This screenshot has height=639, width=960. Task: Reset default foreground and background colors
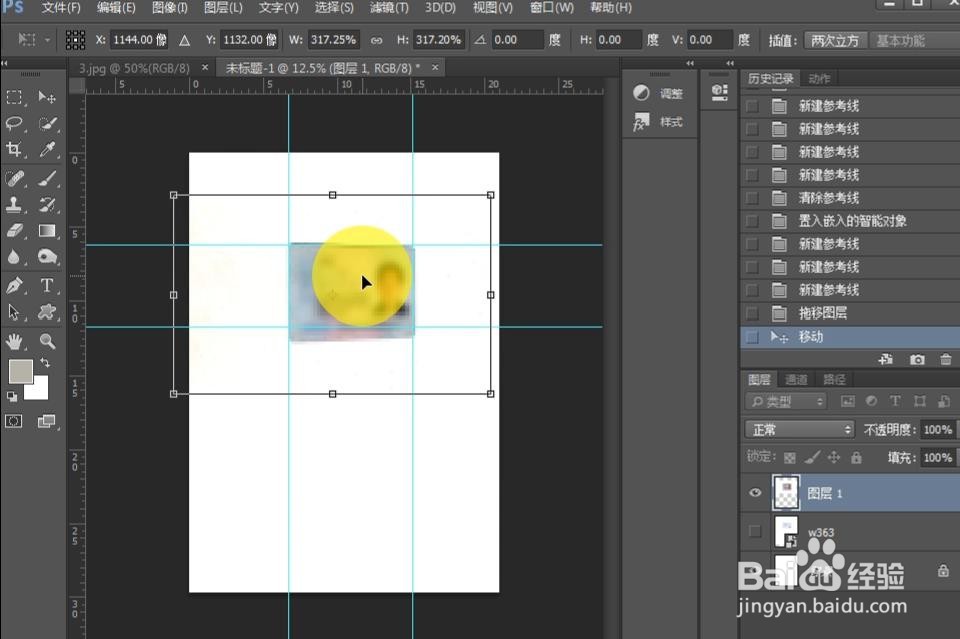coord(12,396)
